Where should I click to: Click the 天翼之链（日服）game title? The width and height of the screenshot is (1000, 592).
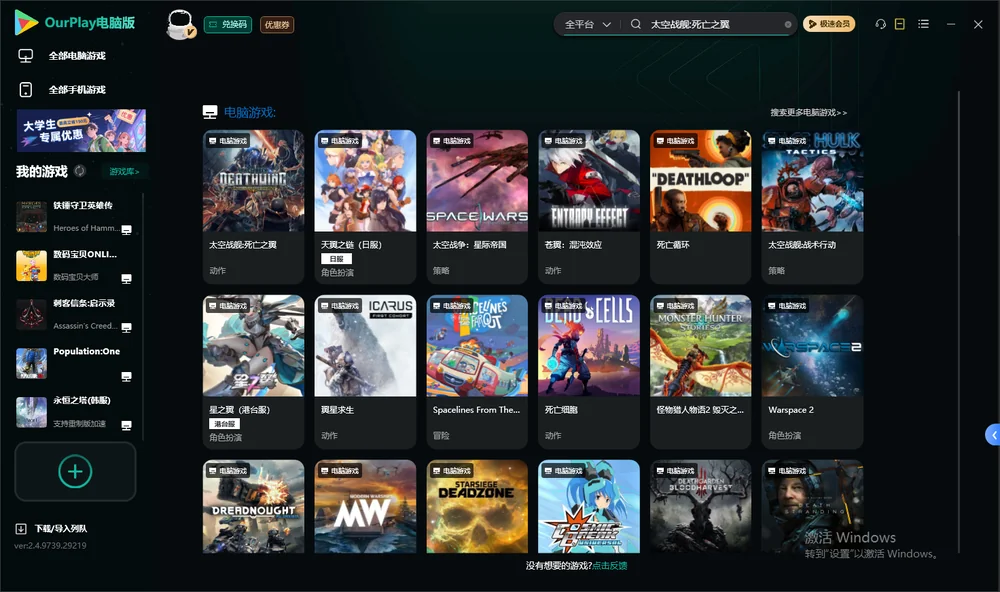351,245
